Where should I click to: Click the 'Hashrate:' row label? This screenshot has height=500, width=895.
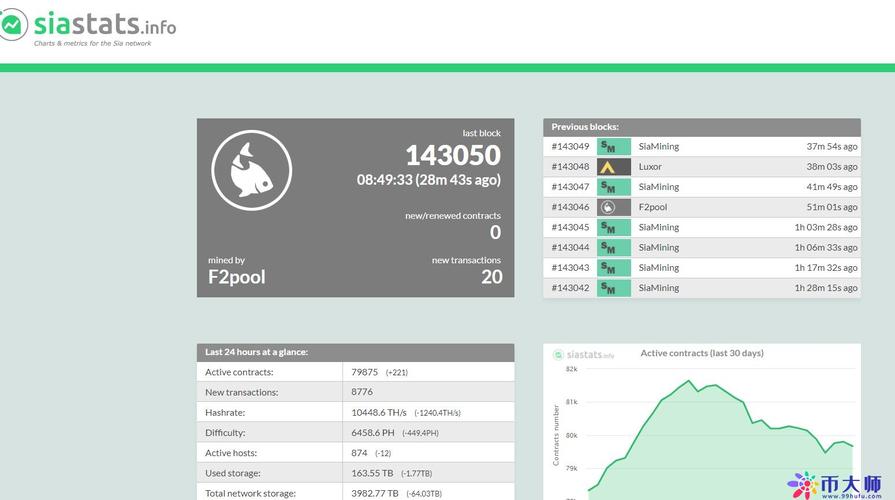point(225,413)
